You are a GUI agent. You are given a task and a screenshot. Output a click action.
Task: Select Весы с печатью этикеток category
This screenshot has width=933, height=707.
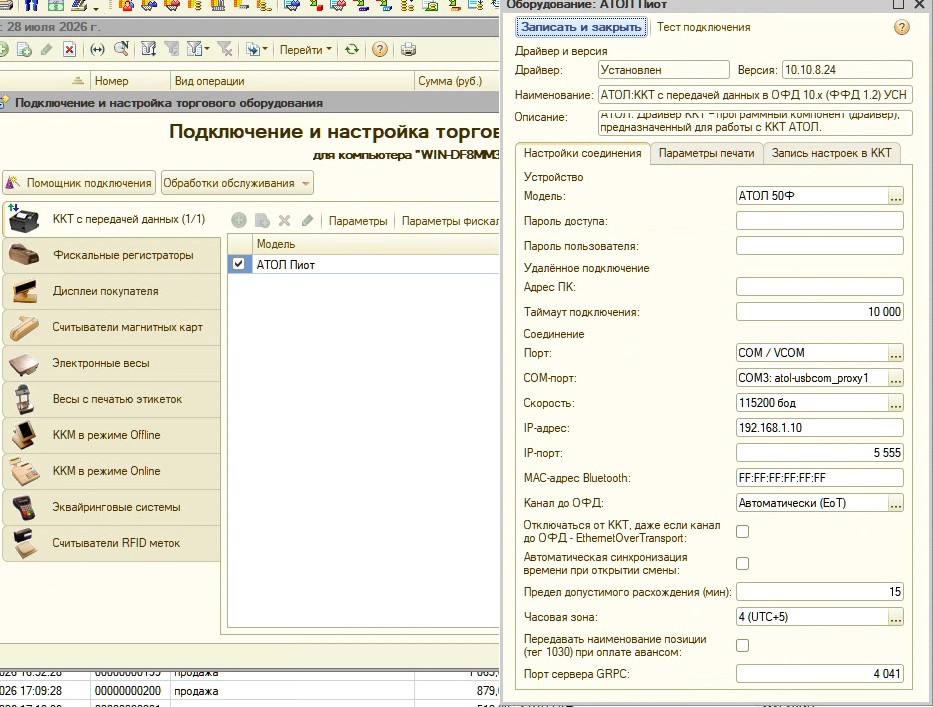(x=112, y=399)
